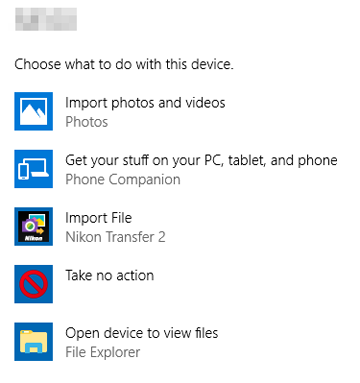
Task: Click the "Photos" app subtitle
Action: (87, 122)
